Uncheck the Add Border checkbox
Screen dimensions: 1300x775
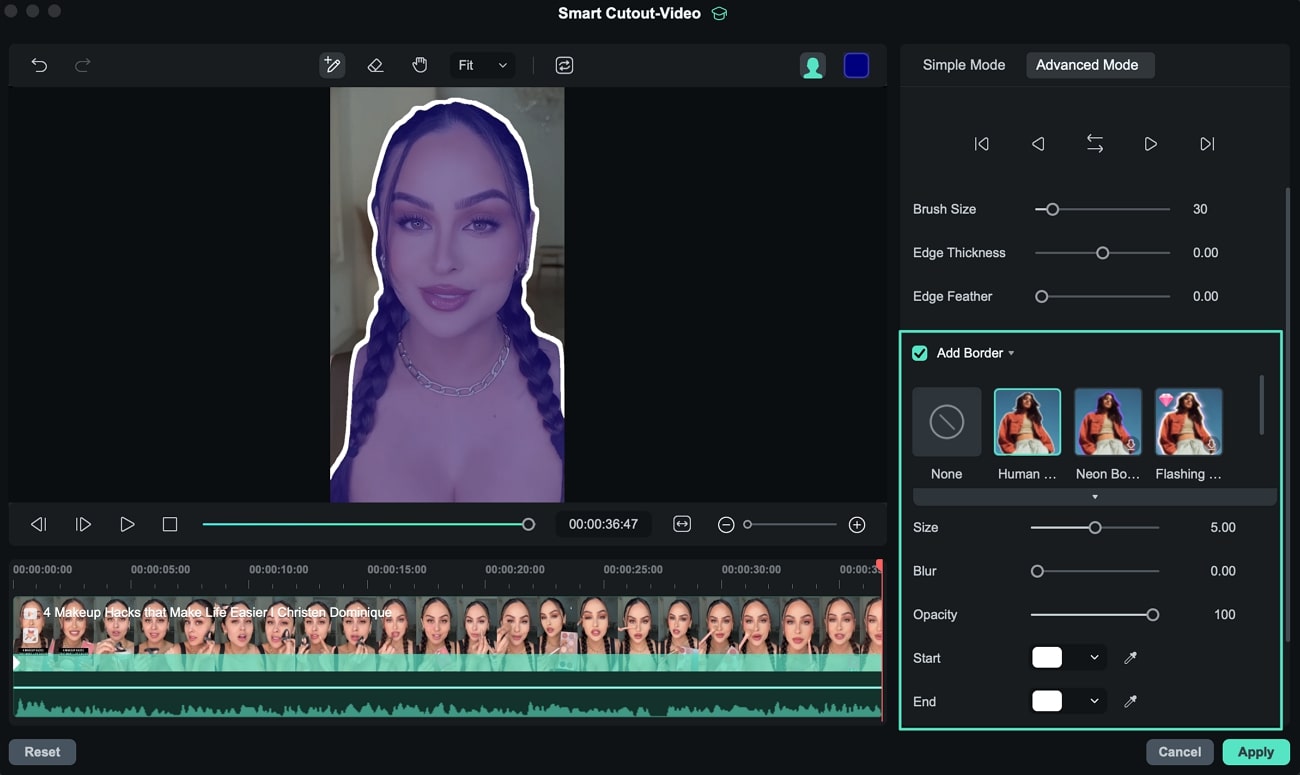point(920,353)
